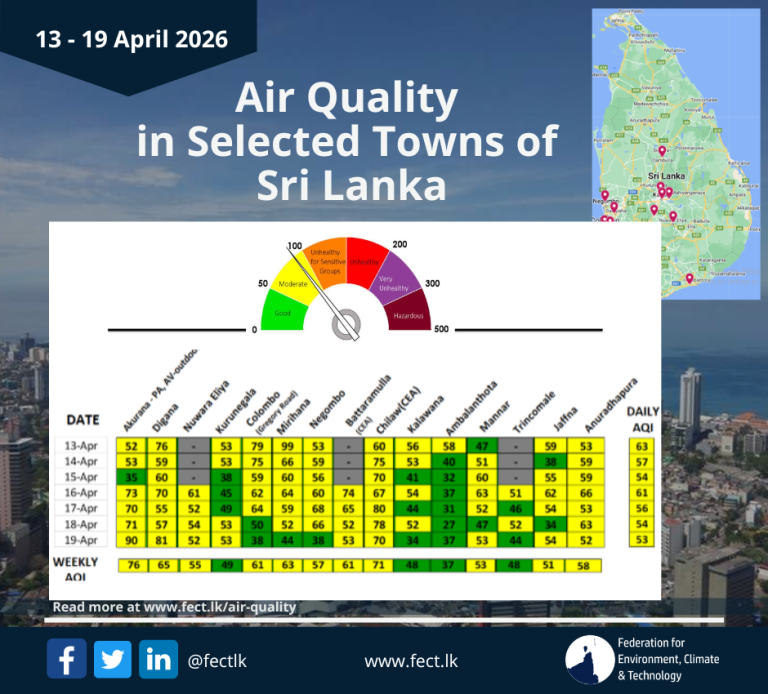Click the Akurana 19-Apr value 90
The image size is (768, 694).
[x=132, y=540]
